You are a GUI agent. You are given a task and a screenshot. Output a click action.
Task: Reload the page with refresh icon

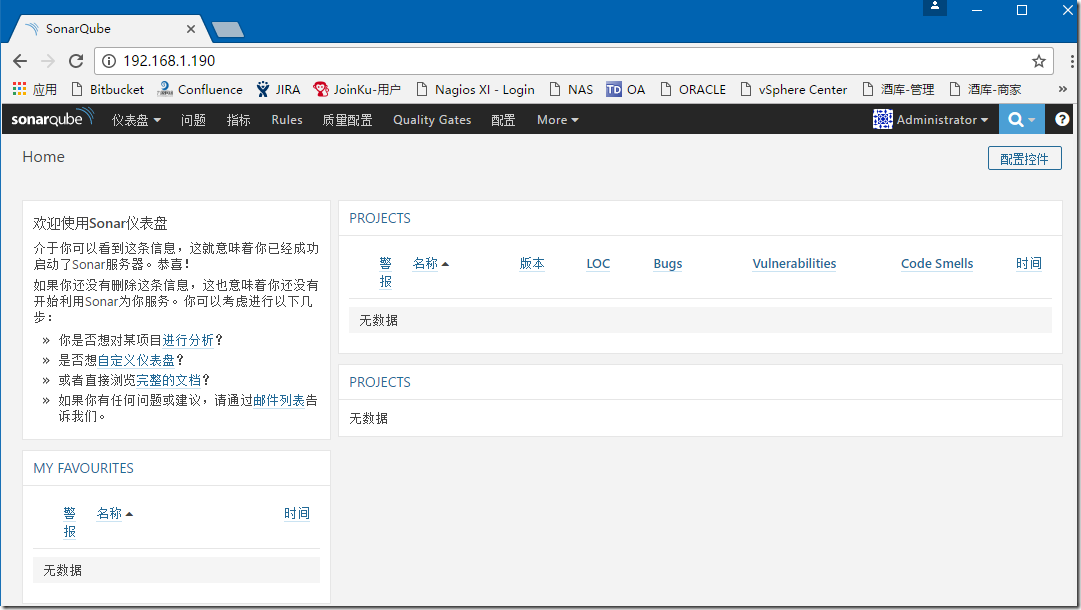pos(76,61)
